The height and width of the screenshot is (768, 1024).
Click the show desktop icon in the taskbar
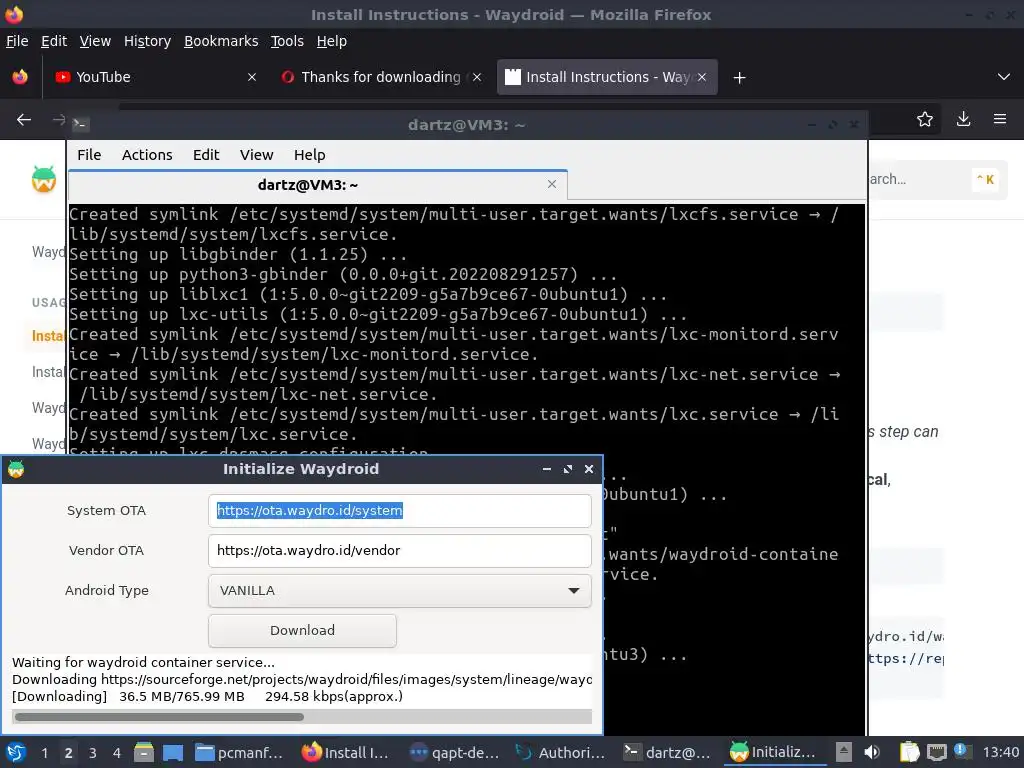(173, 752)
